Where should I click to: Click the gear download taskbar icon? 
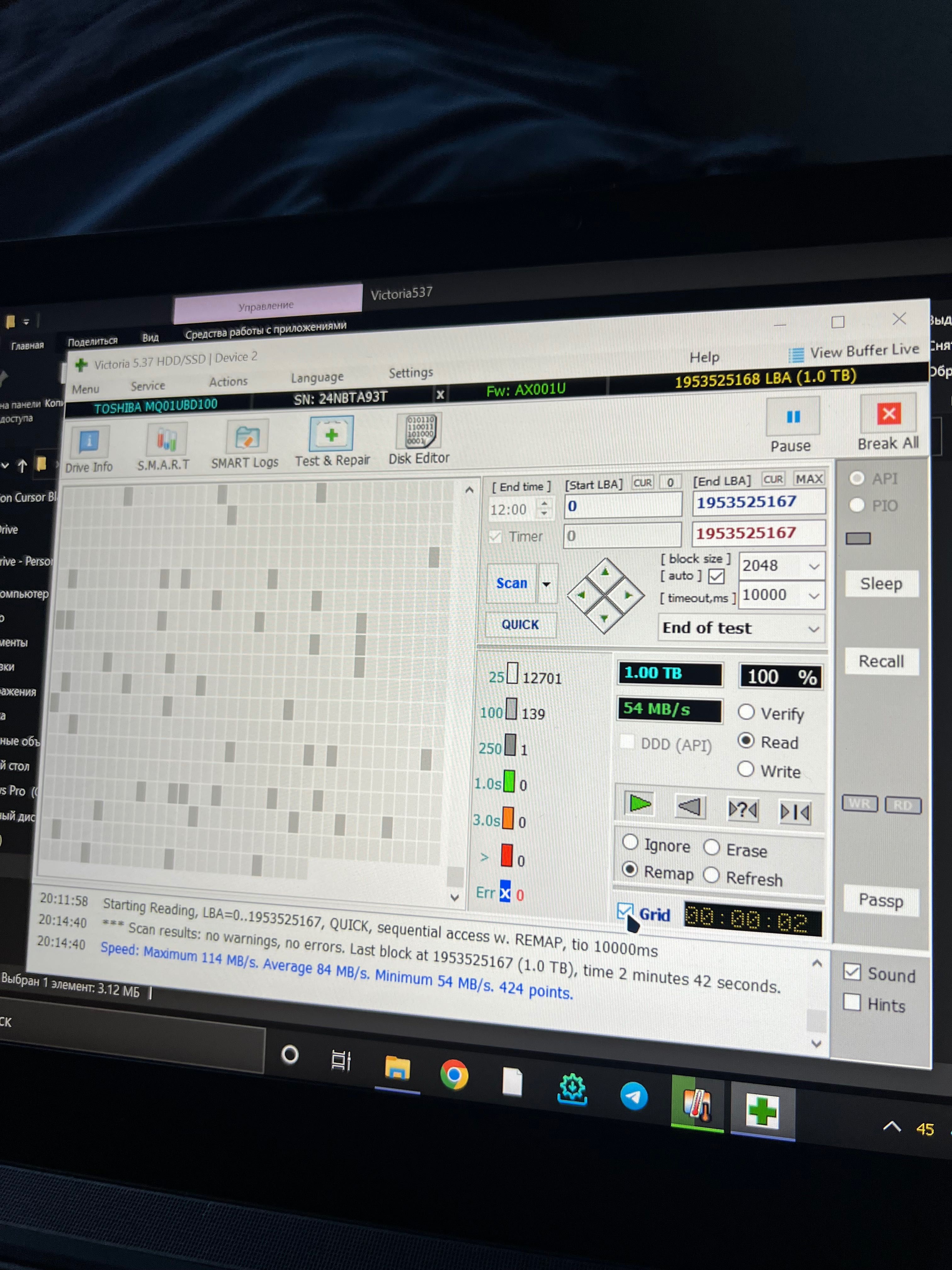pyautogui.click(x=572, y=1089)
